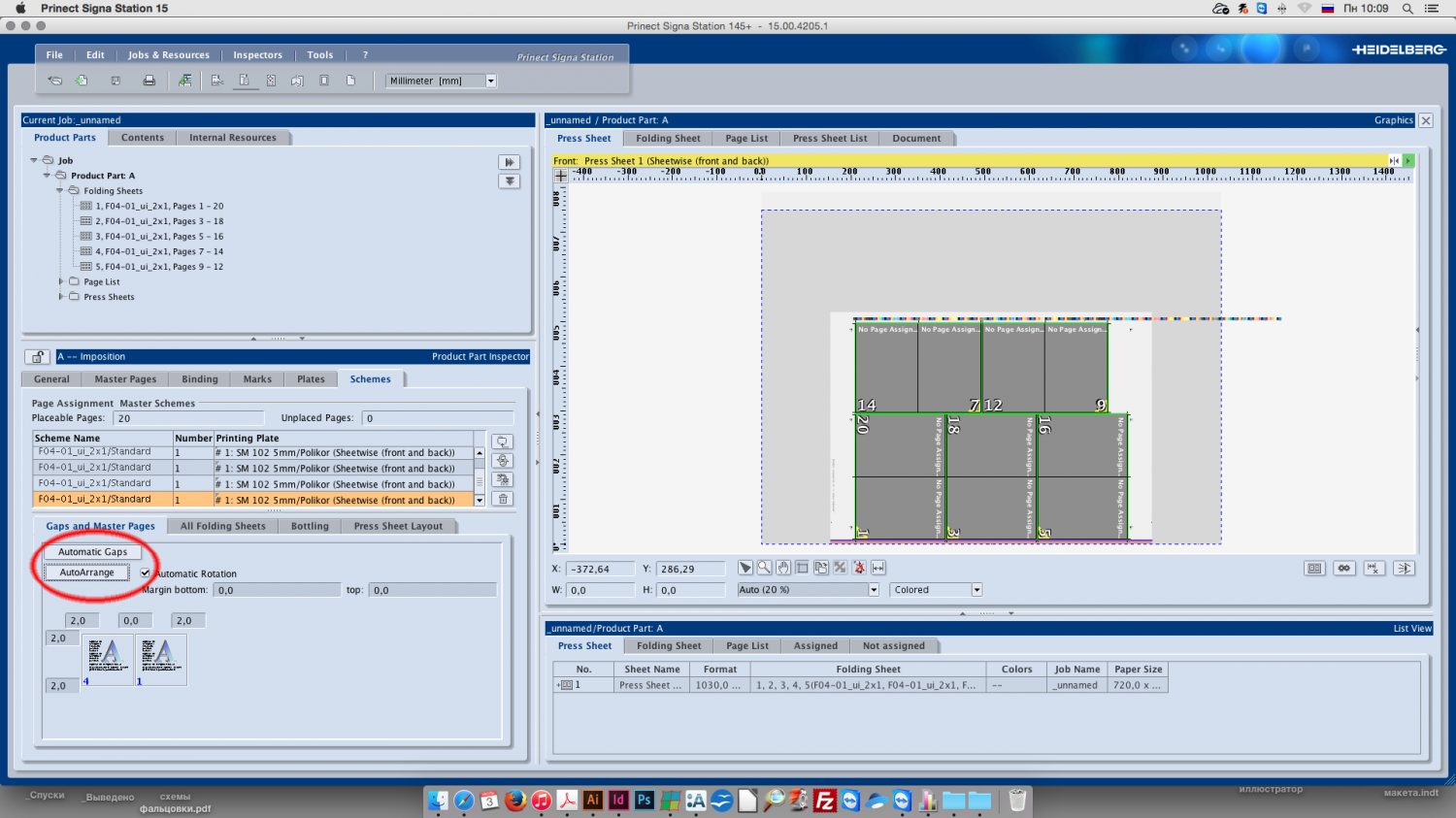Select the hand pan tool
This screenshot has height=818, width=1456.
pos(783,568)
